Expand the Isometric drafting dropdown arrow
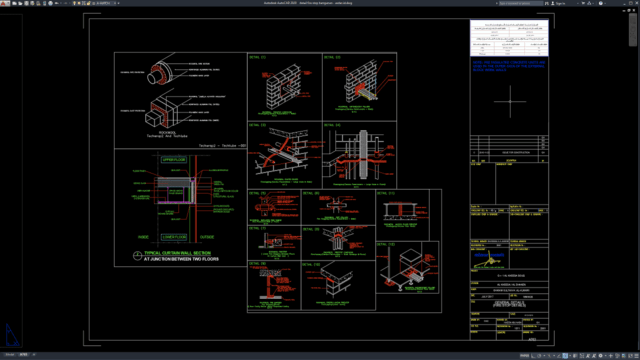Image resolution: width=640 pixels, height=360 pixels. 554,356
